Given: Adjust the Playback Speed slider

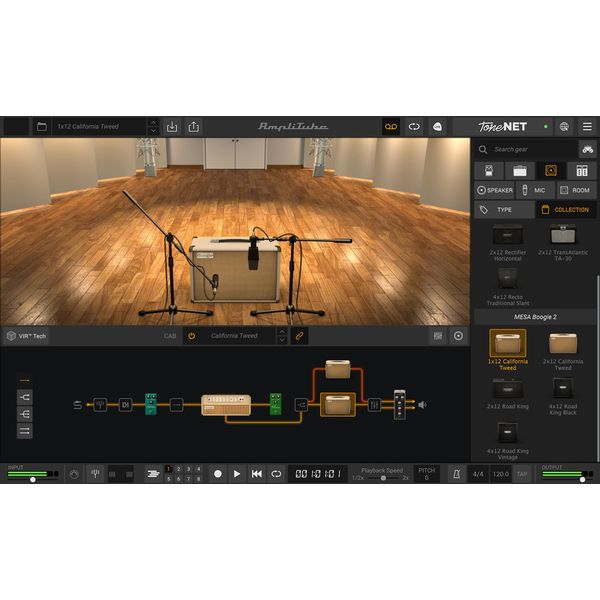Looking at the screenshot, I should (x=383, y=478).
